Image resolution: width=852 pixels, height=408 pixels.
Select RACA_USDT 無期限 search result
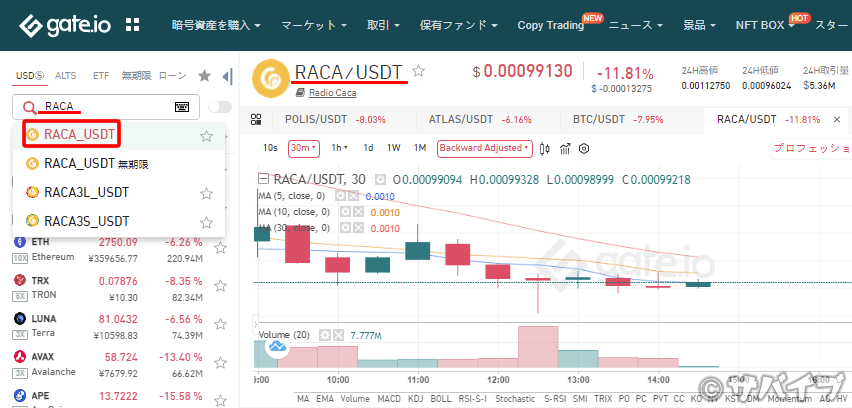tap(119, 164)
